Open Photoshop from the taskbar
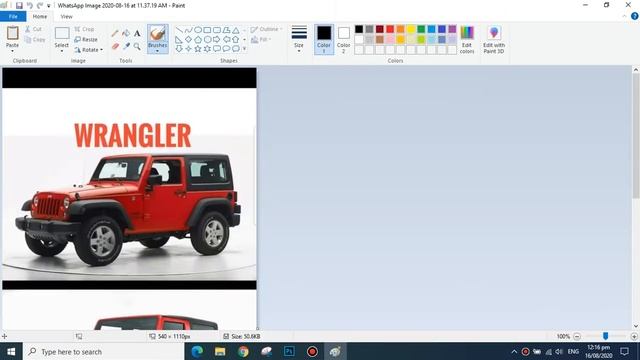Screen dimensions: 640x360 point(289,351)
